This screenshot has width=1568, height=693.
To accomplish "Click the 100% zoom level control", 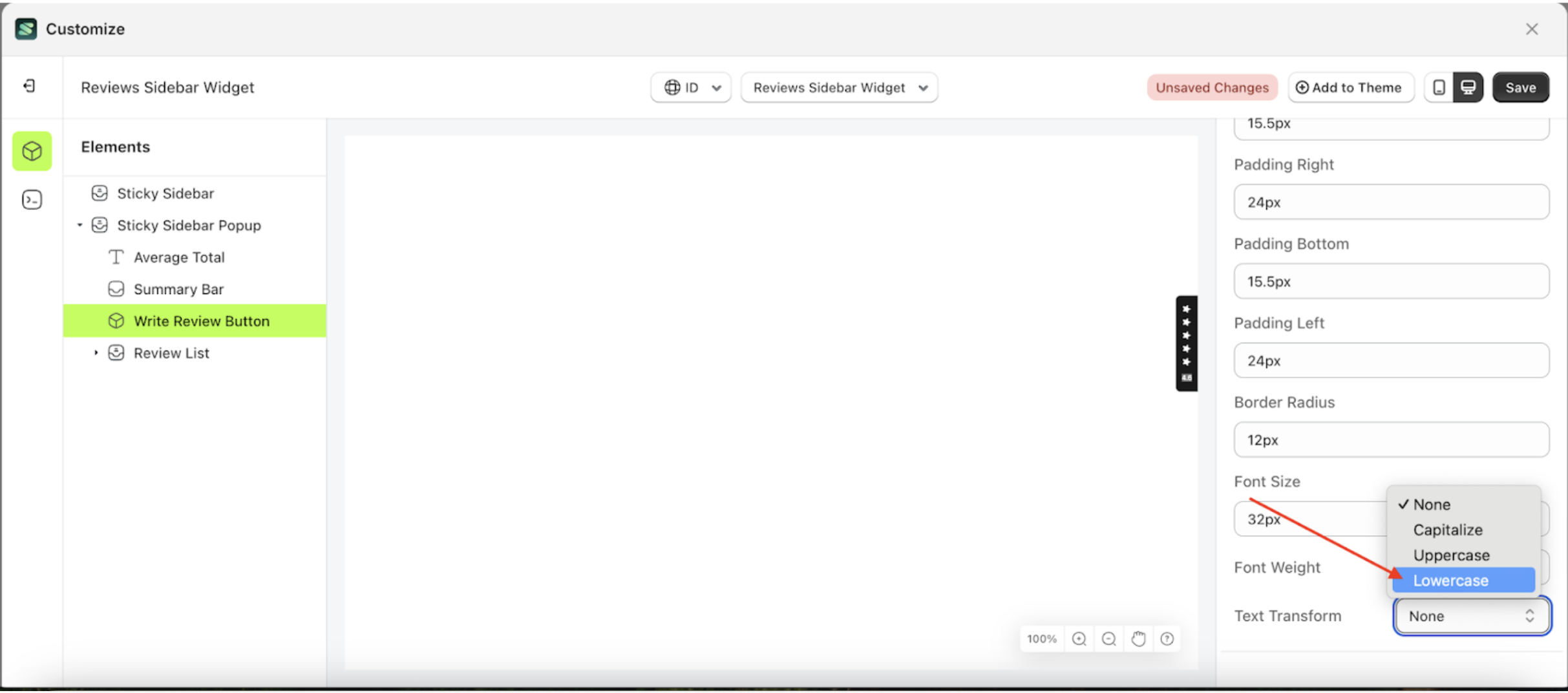I will click(1041, 639).
